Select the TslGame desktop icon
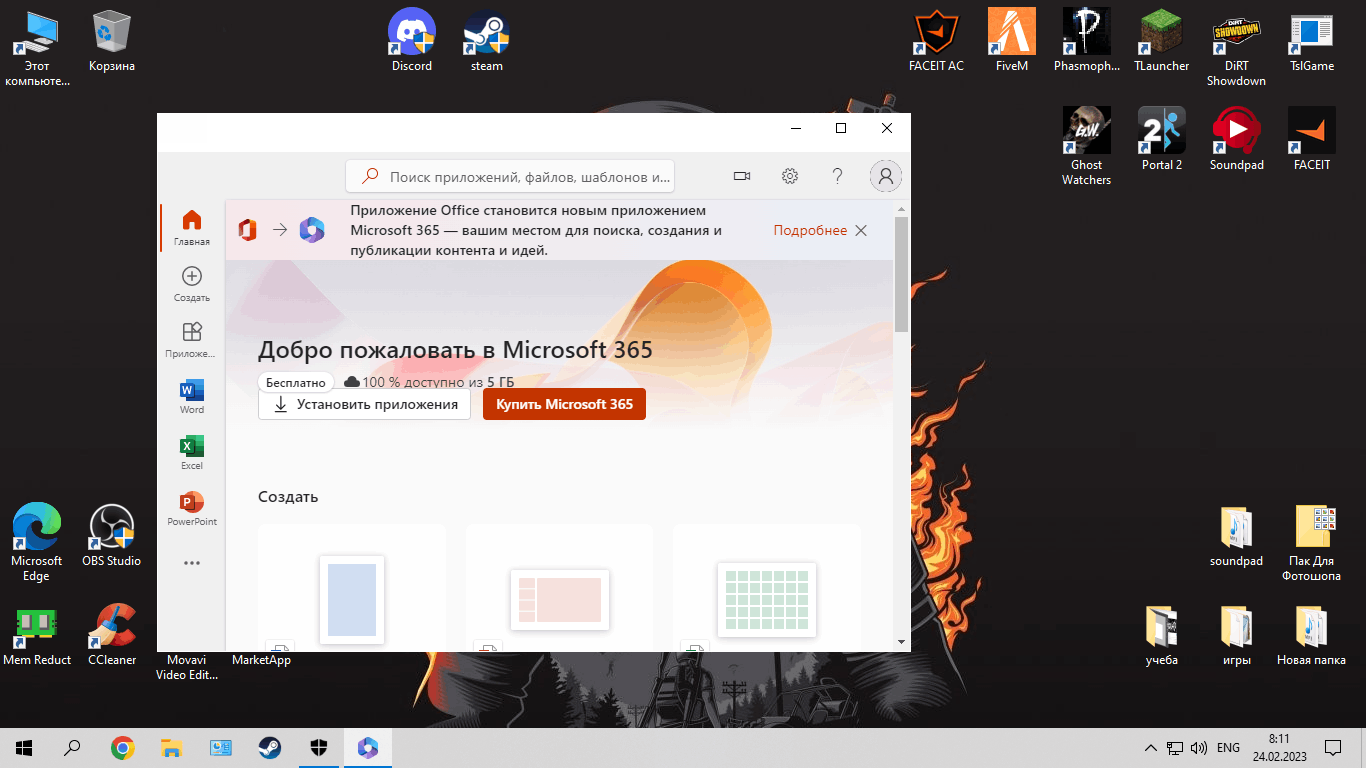Viewport: 1366px width, 768px height. [x=1312, y=42]
